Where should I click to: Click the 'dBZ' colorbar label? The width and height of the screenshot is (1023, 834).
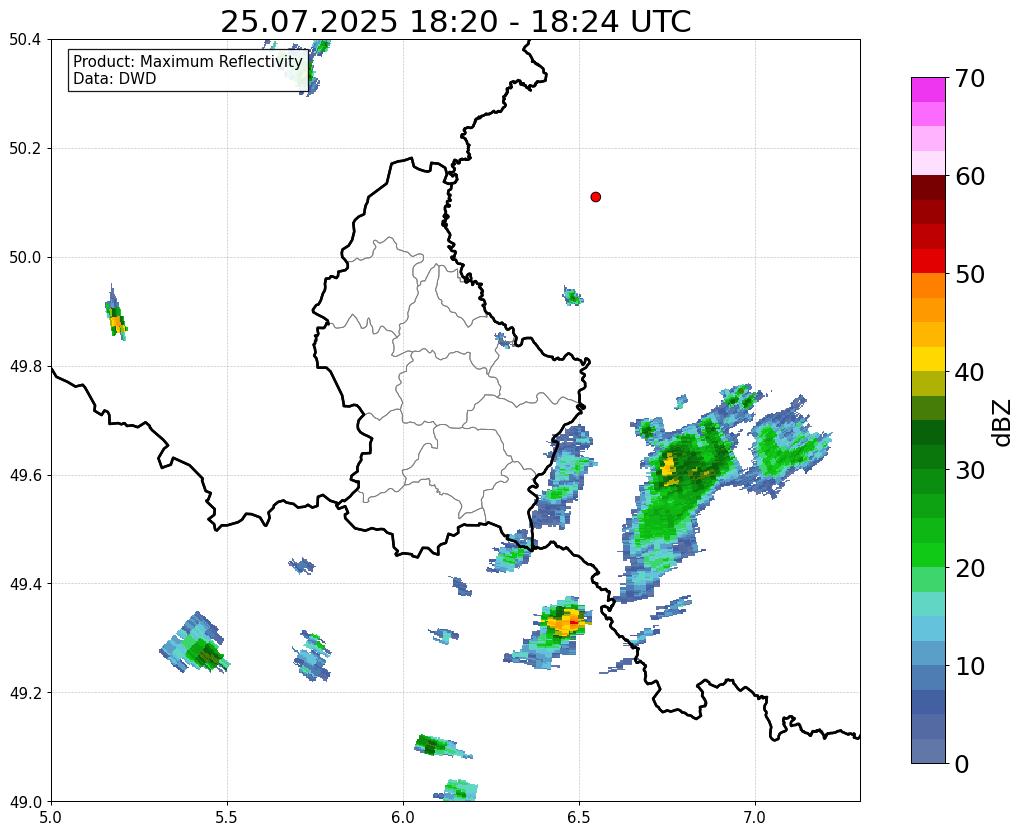point(1003,423)
